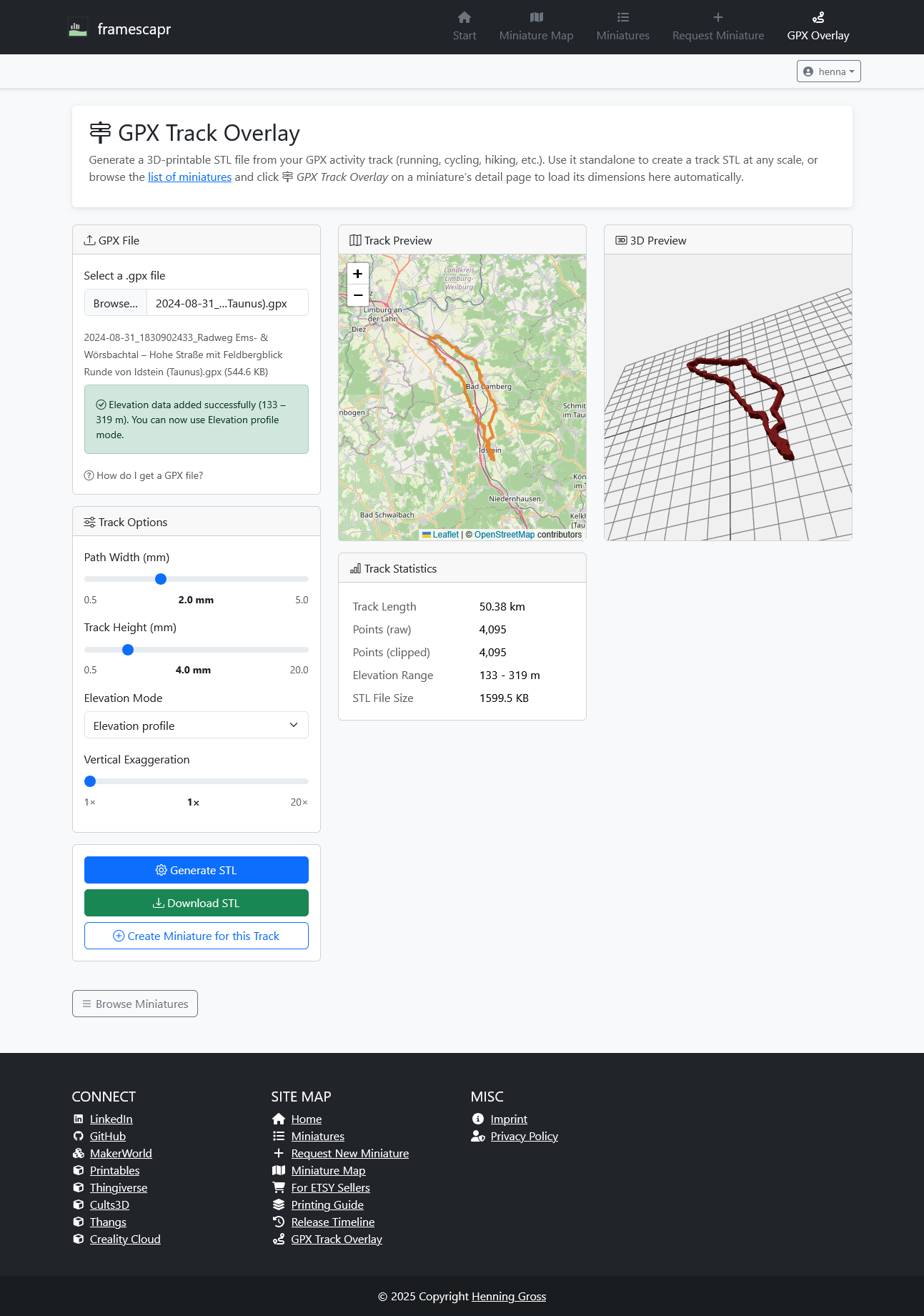
Task: Click the history icon beside Release Timeline
Action: coord(279,1222)
